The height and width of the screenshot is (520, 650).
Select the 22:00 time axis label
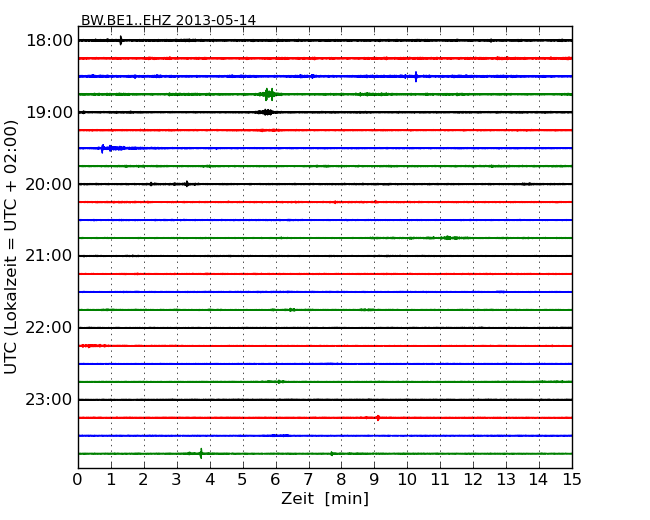click(x=49, y=328)
